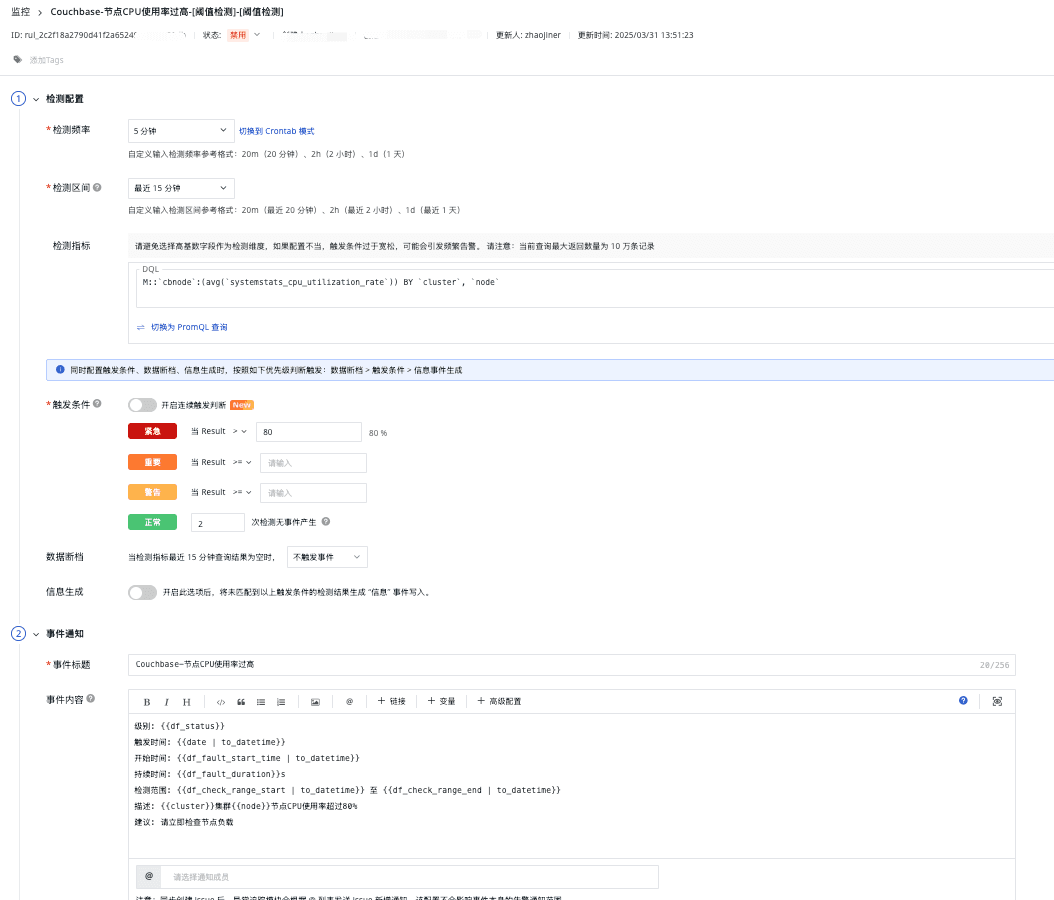Open operator dropdown for 重要 condition
1054x900 pixels.
point(242,462)
